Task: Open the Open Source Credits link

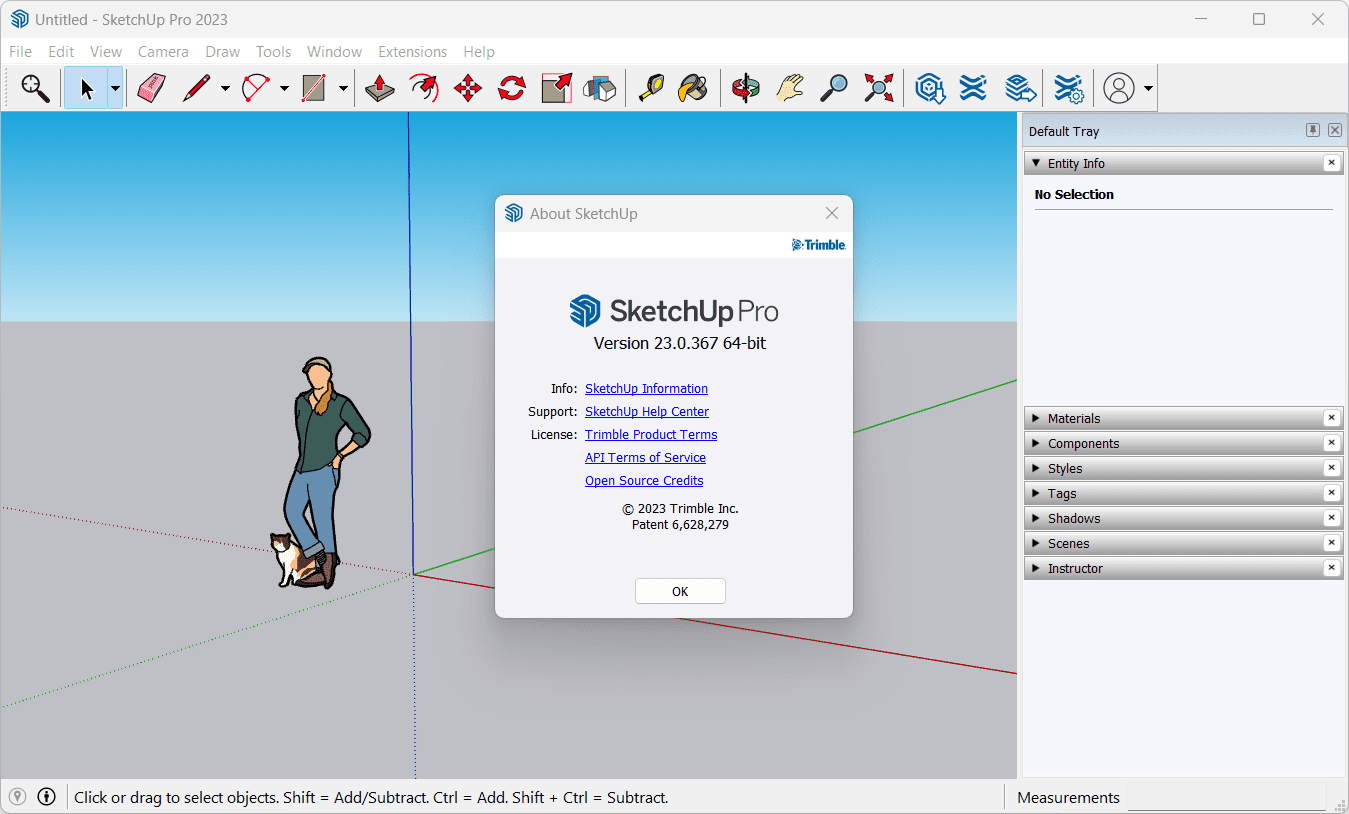Action: pyautogui.click(x=644, y=480)
